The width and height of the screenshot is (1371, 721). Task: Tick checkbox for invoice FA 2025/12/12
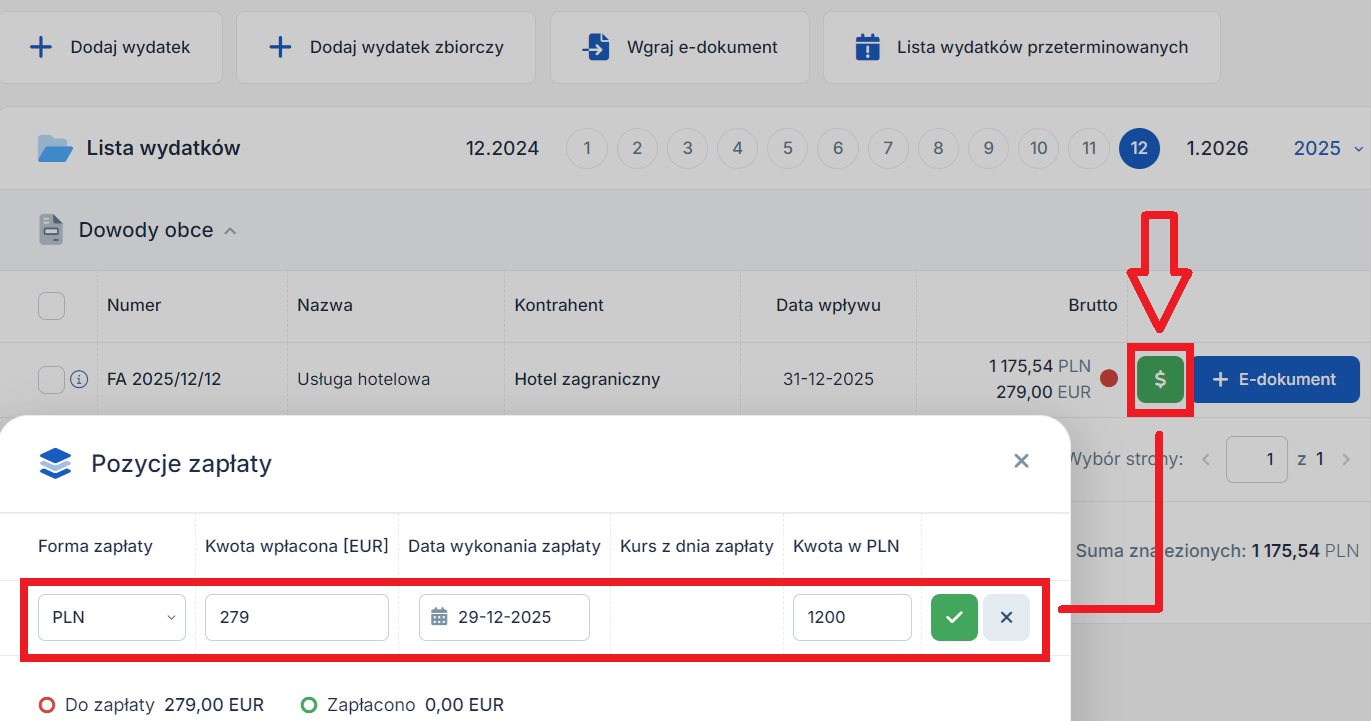[51, 380]
